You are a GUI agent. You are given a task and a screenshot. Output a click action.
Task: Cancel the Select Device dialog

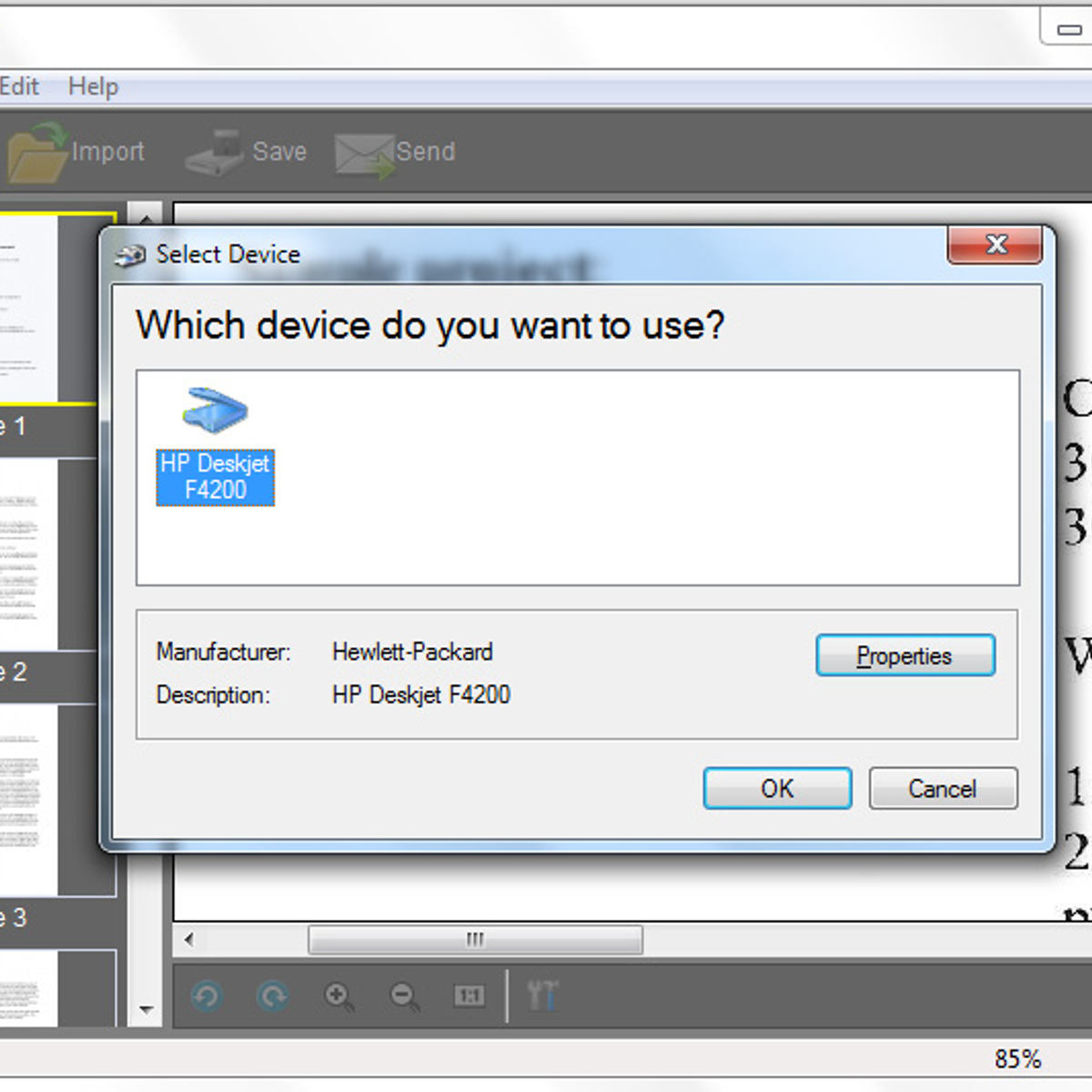943,788
